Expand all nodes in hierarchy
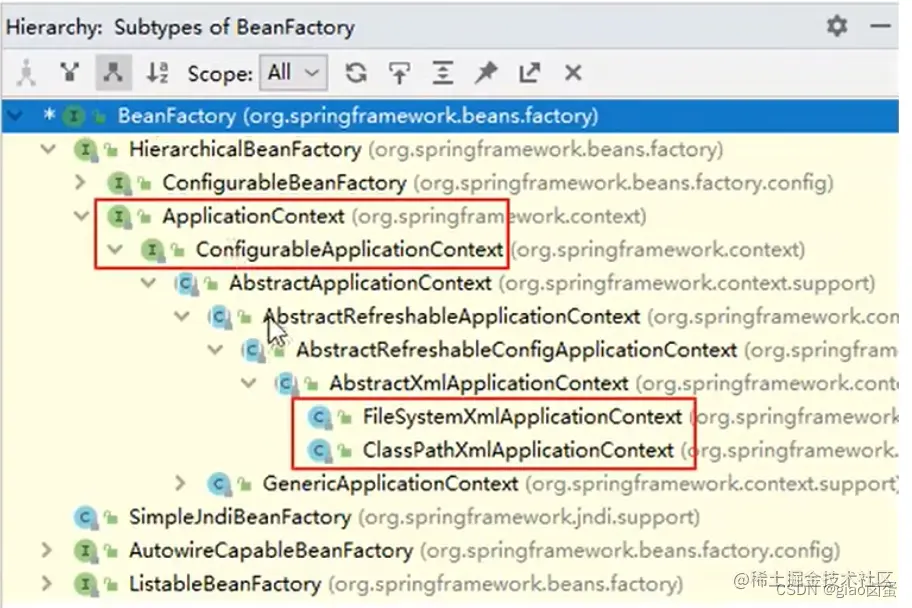 [x=443, y=73]
